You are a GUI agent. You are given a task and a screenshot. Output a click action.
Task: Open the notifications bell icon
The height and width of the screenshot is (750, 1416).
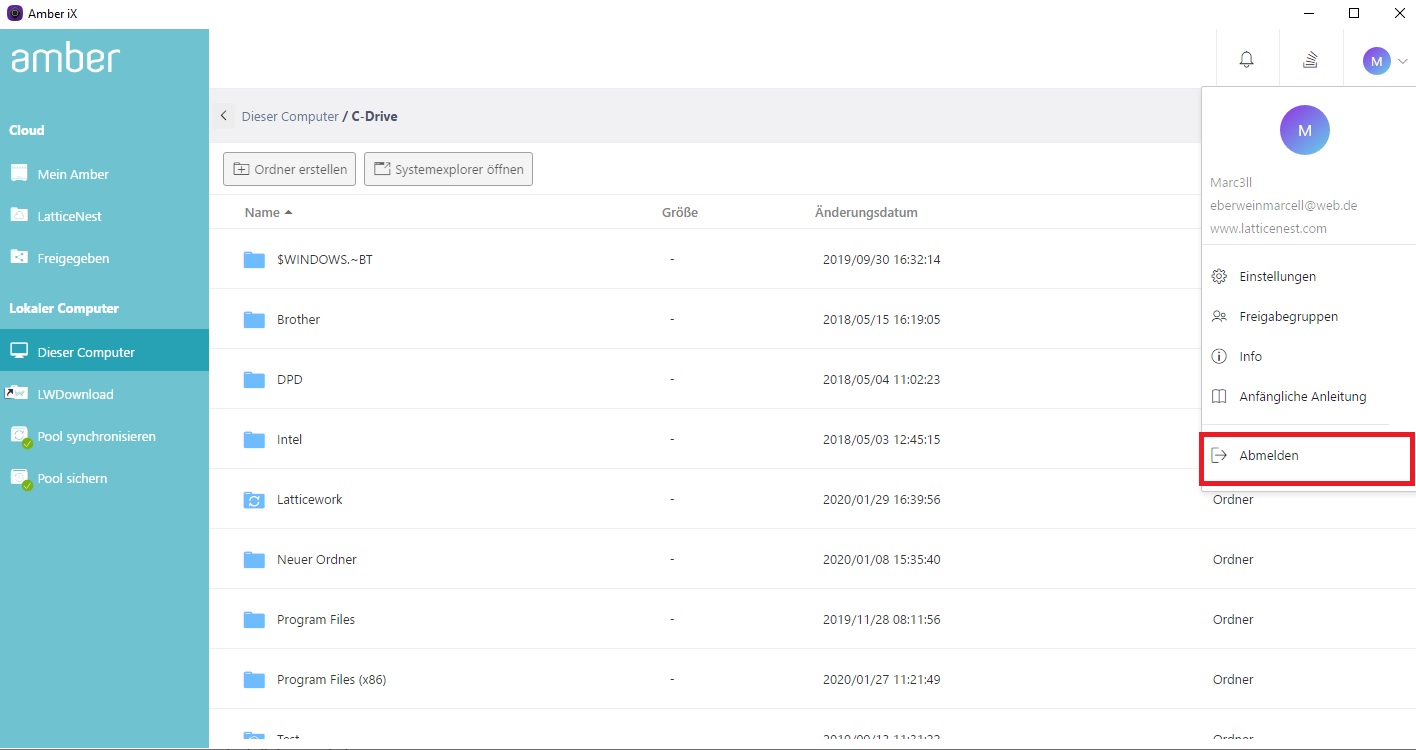1246,60
